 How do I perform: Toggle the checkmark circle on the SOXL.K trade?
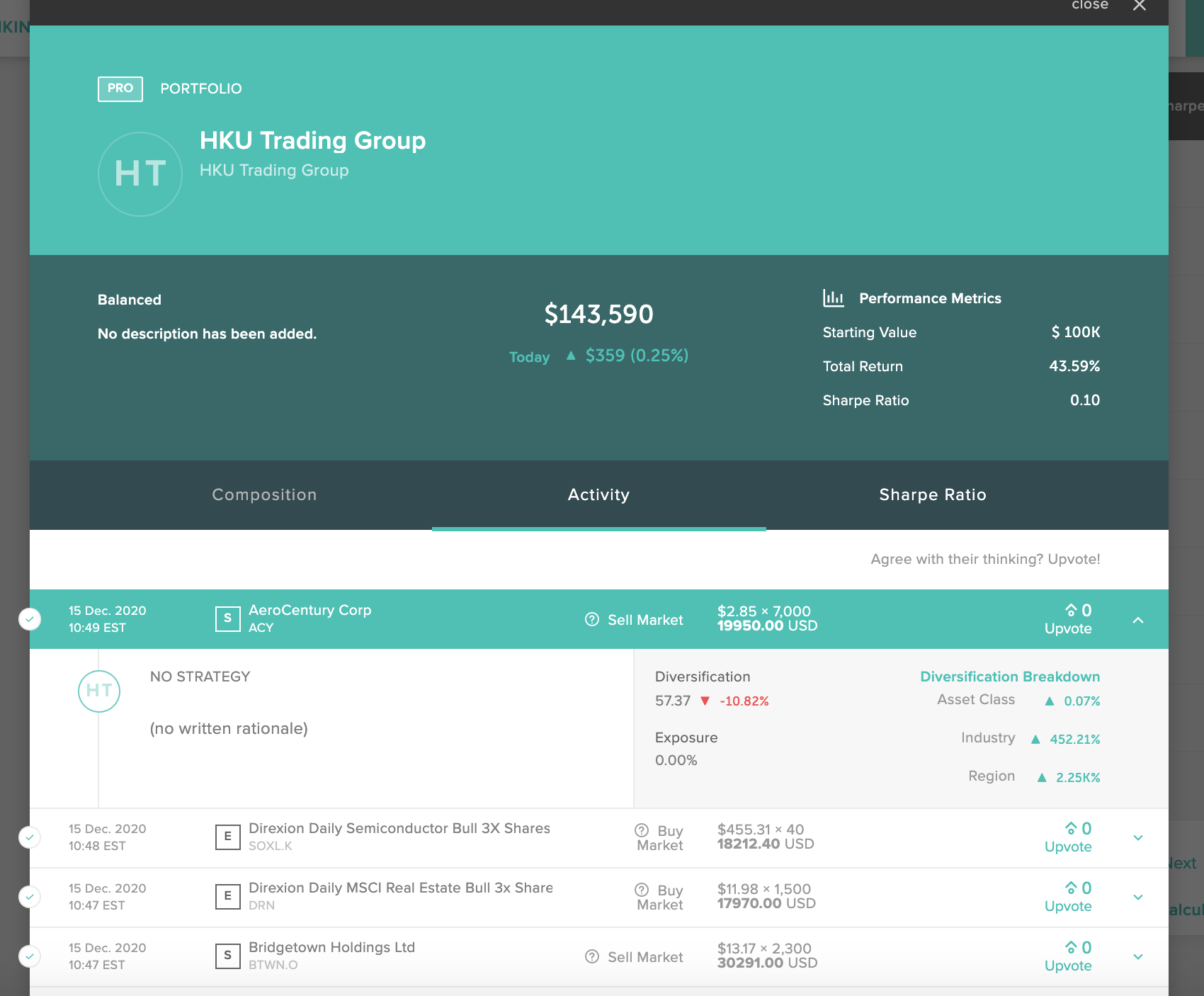[30, 837]
